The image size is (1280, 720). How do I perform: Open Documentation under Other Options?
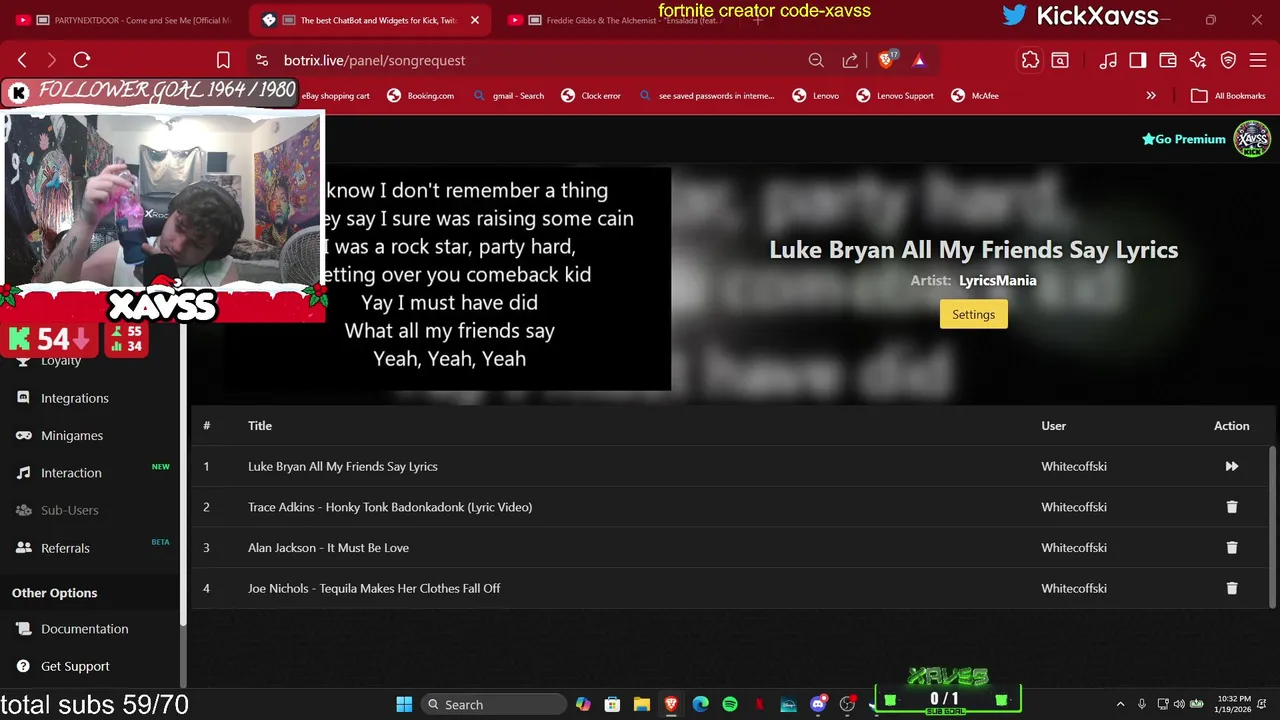click(85, 629)
